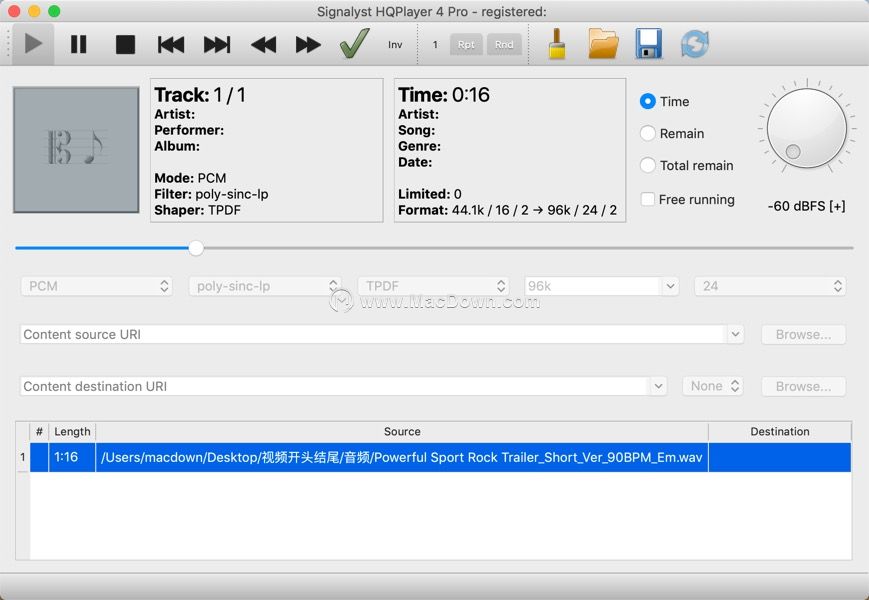Toggle the Inv phase invert button
The image size is (869, 600).
(x=395, y=44)
